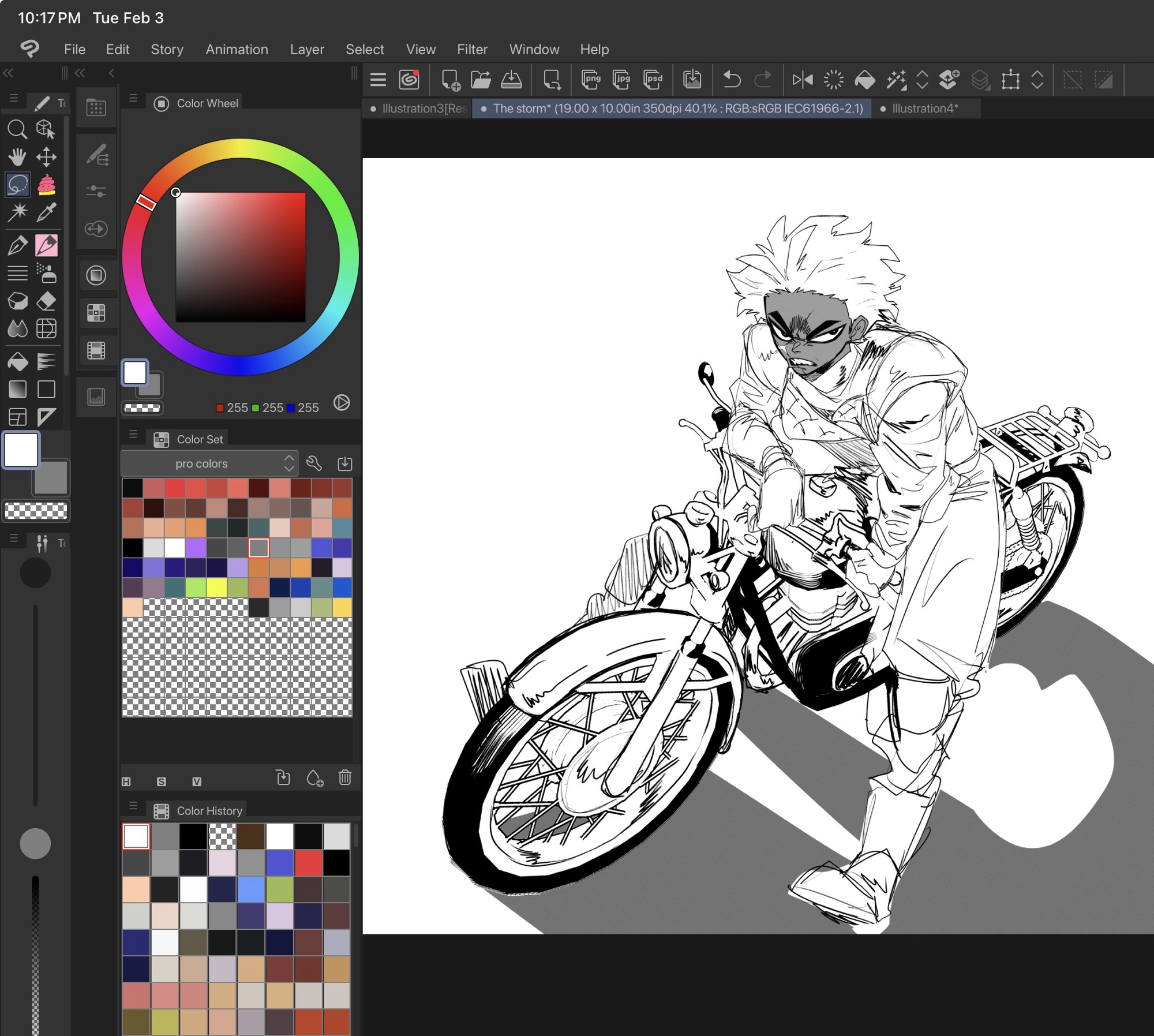
Task: Select transparent color checkerboard below wheel
Action: click(143, 408)
